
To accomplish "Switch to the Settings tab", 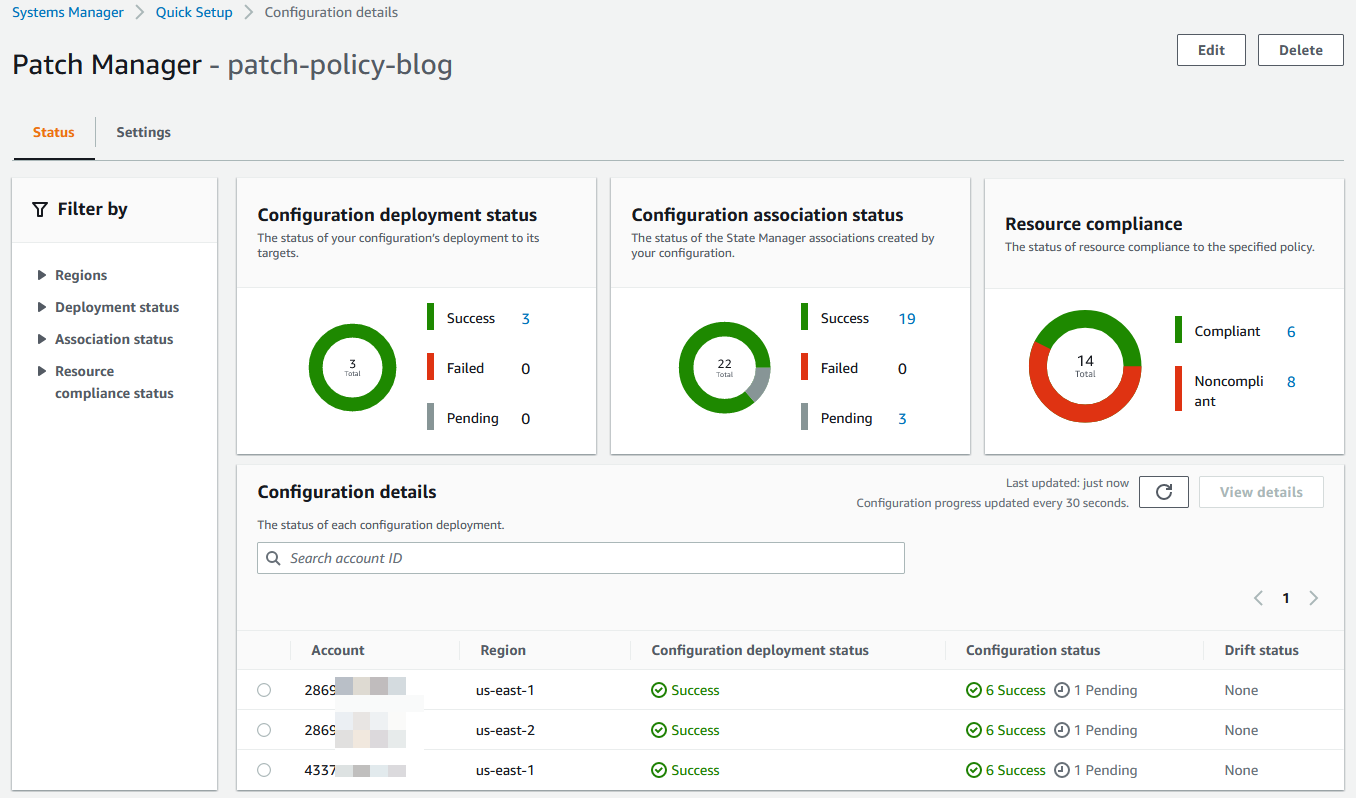I will click(143, 131).
